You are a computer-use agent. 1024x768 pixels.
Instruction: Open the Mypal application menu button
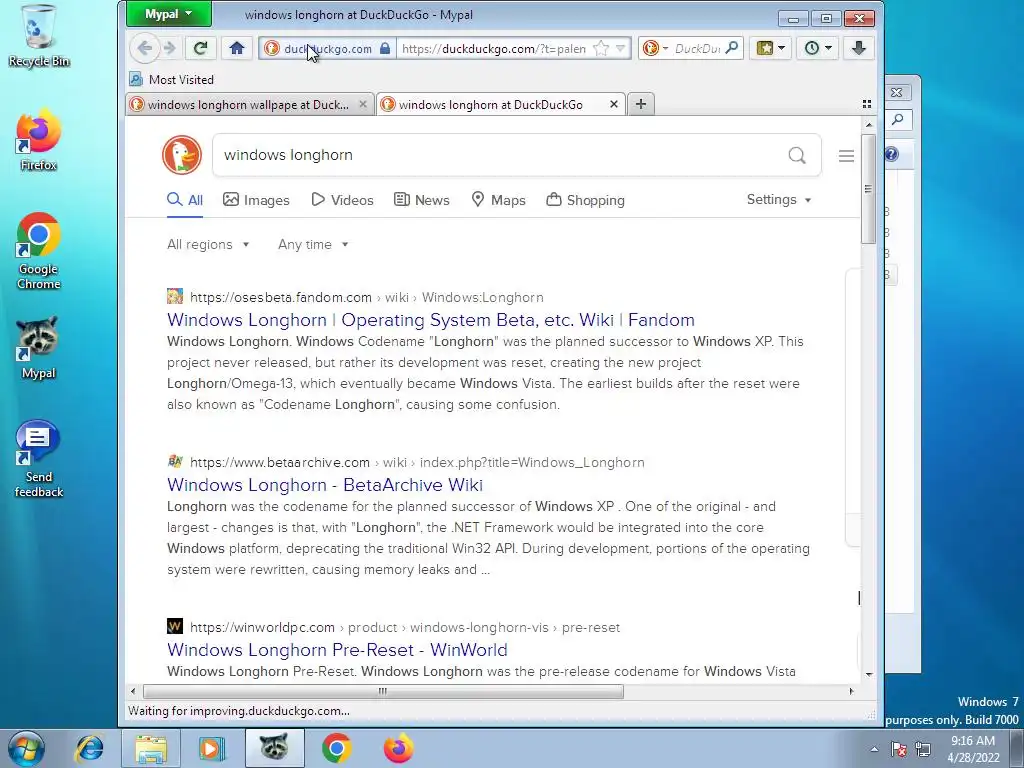click(168, 14)
